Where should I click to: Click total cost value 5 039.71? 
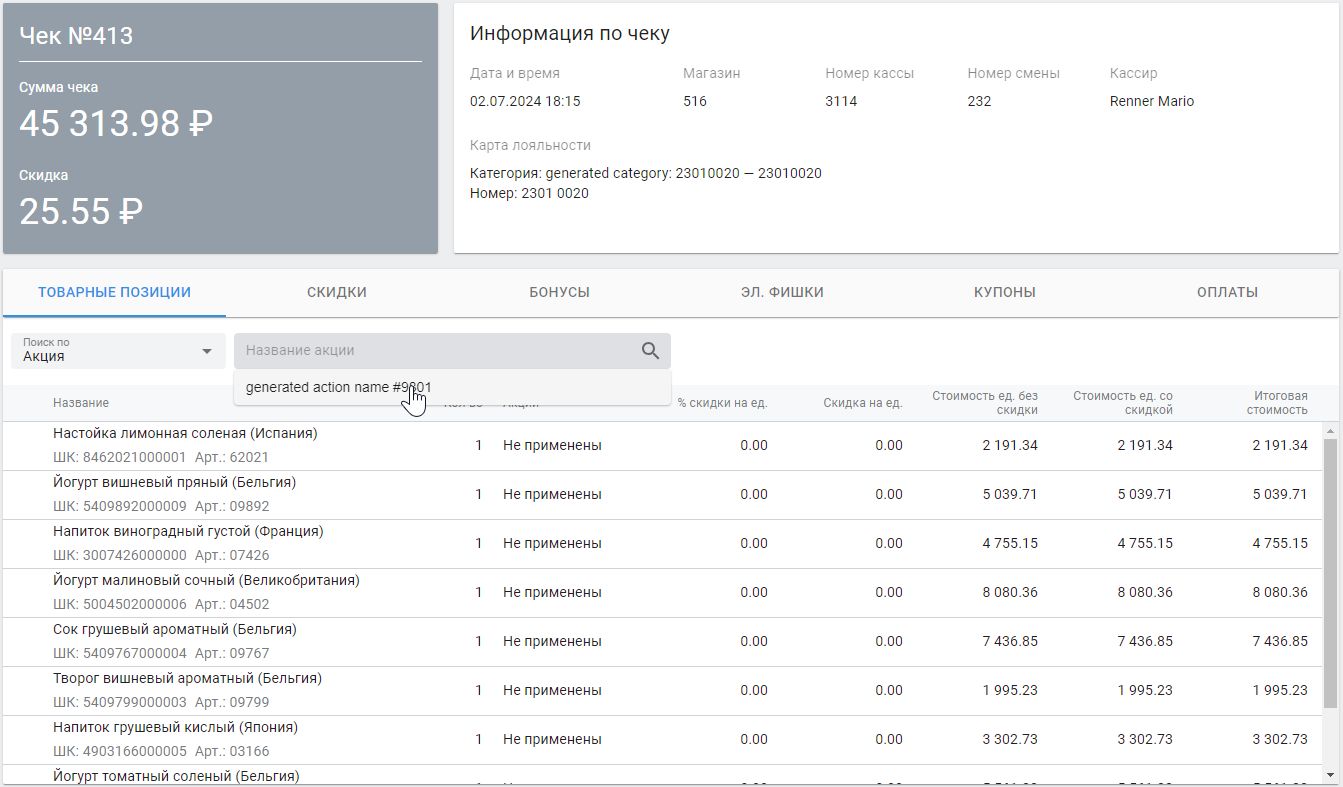click(x=1280, y=494)
